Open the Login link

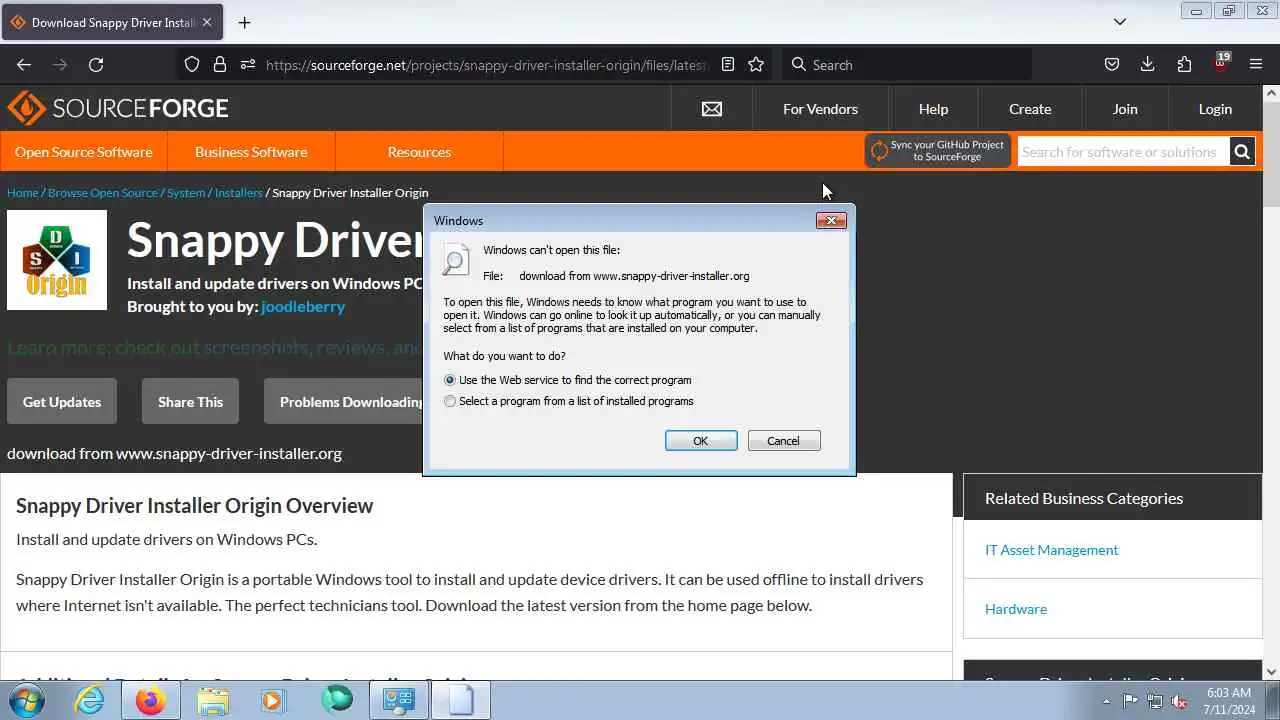coord(1215,109)
